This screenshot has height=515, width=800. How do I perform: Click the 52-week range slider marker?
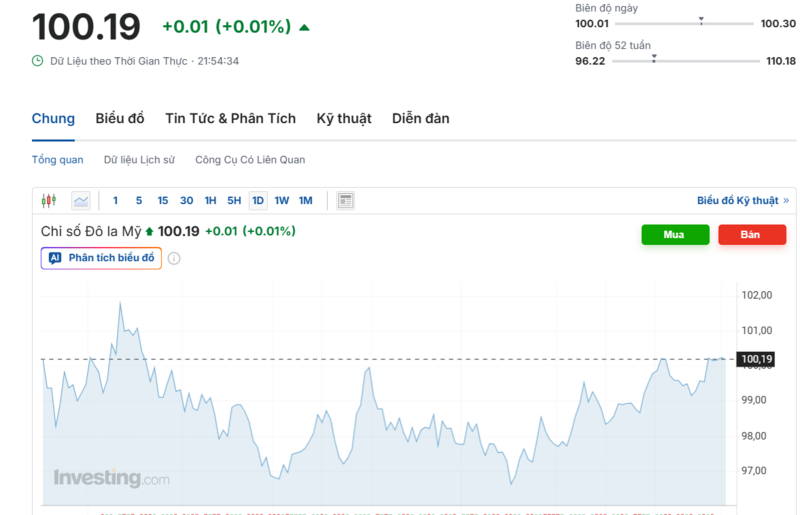(653, 59)
